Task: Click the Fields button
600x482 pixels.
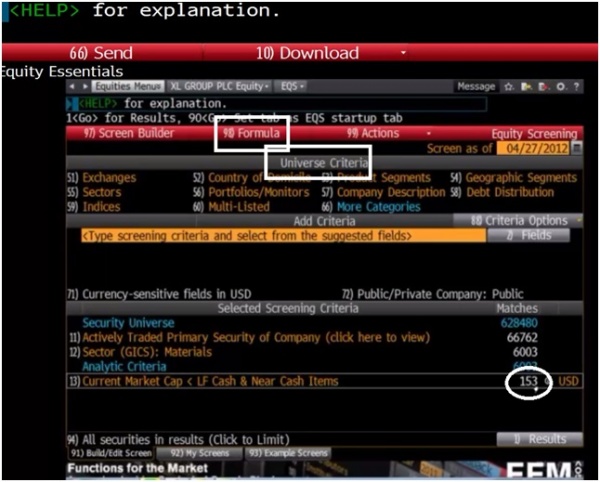Action: click(528, 235)
